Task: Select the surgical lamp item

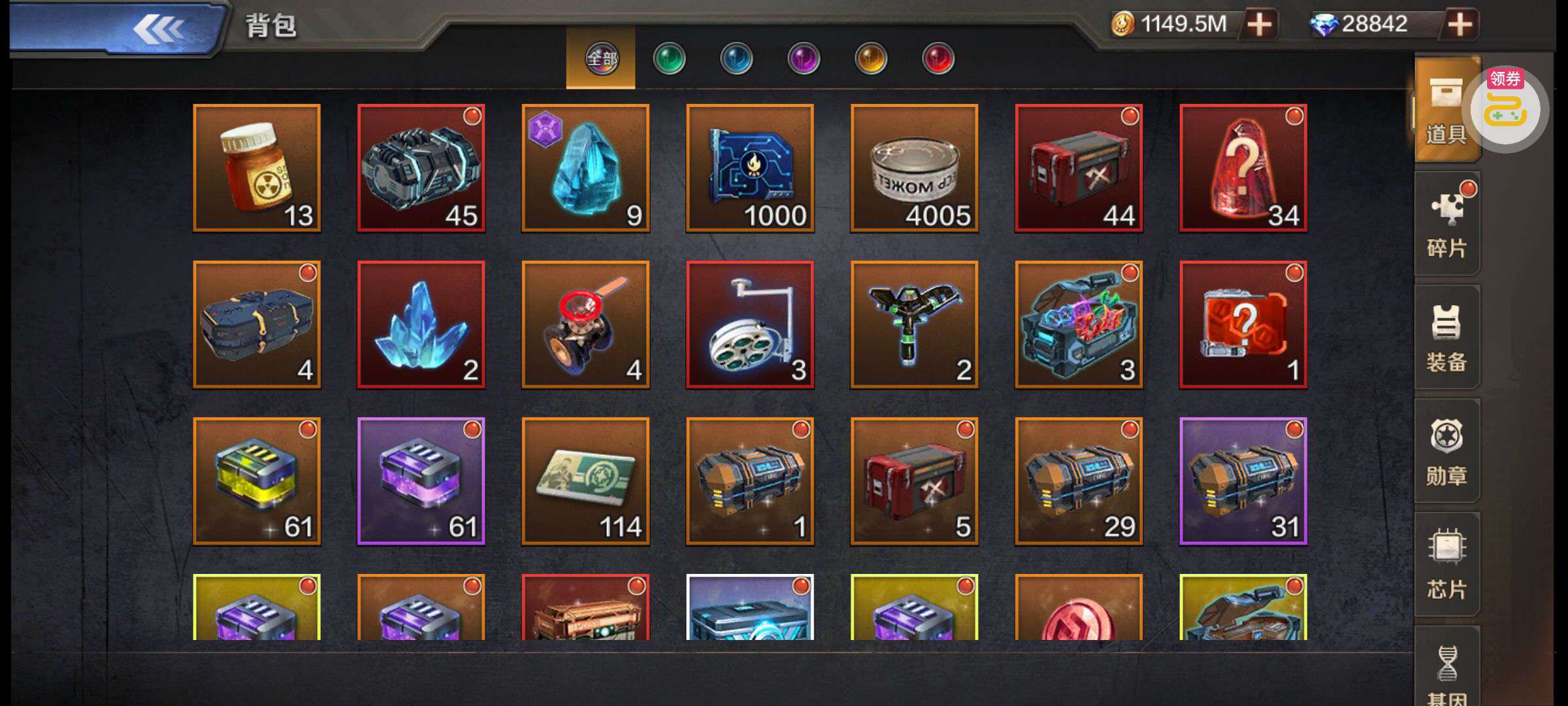Action: click(x=750, y=325)
